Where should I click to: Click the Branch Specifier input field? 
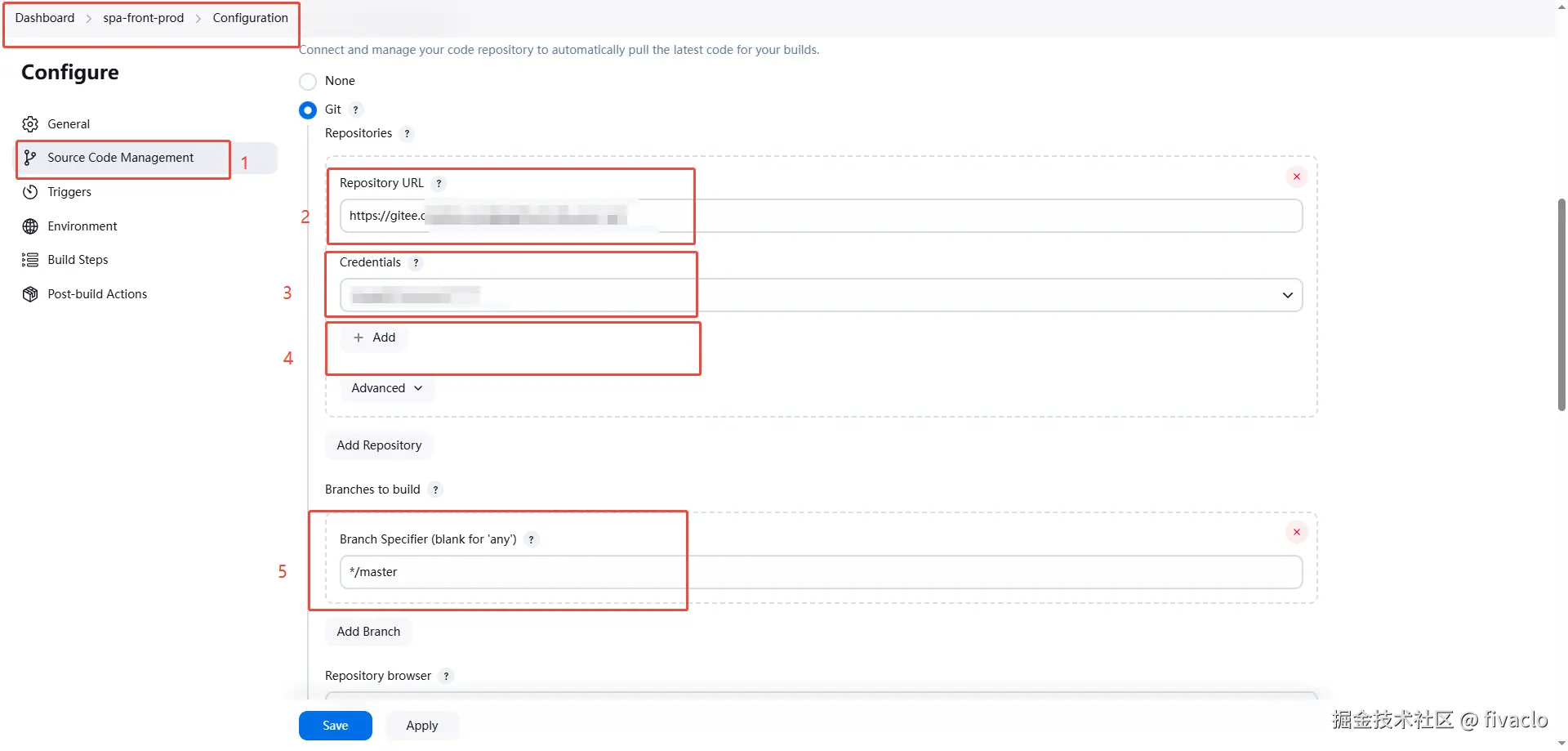[822, 572]
